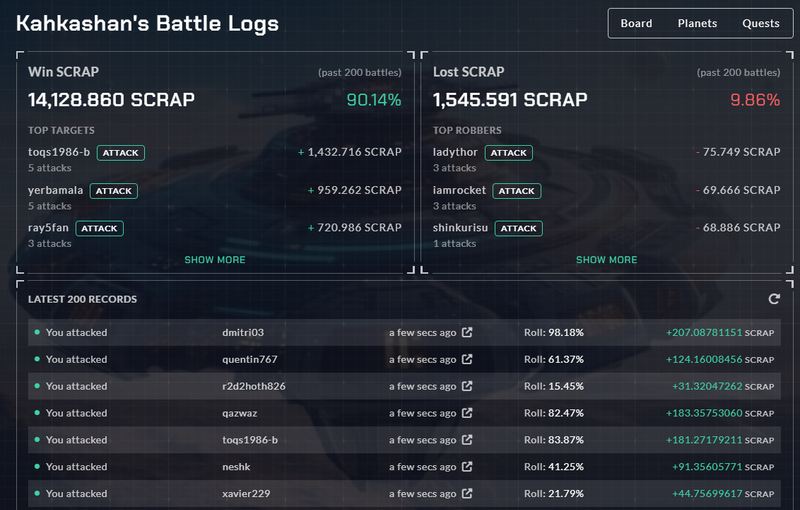800x510 pixels.
Task: Expand Top Targets with Show More
Action: [214, 260]
